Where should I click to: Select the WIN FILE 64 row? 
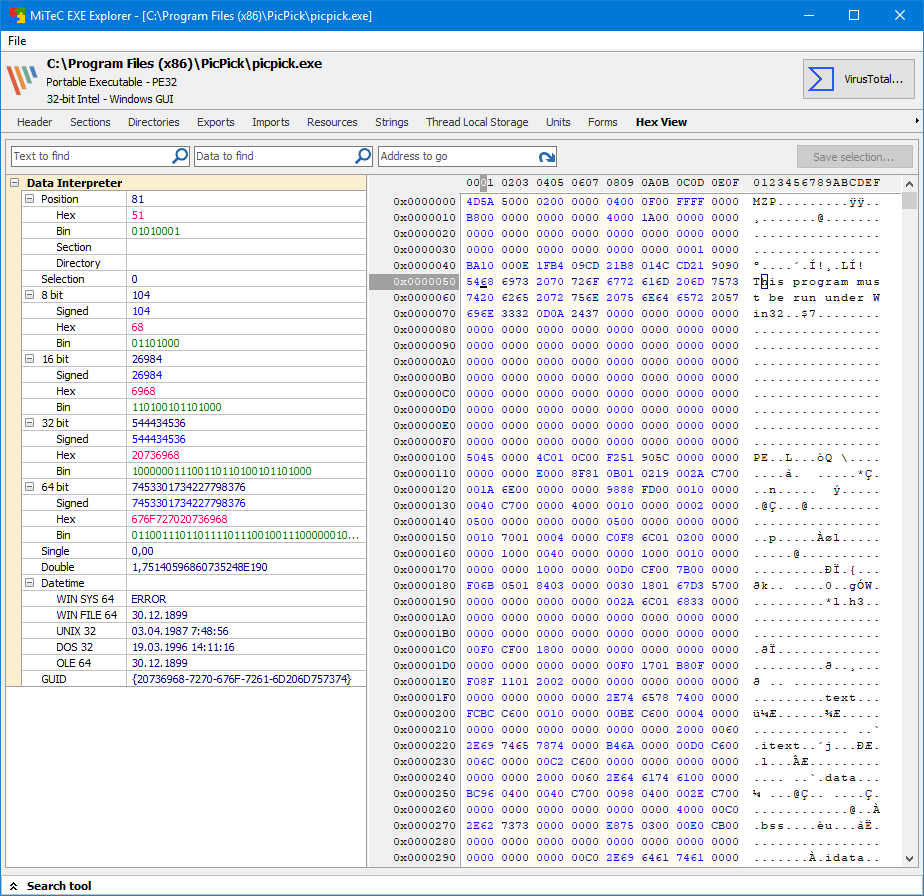(x=194, y=615)
